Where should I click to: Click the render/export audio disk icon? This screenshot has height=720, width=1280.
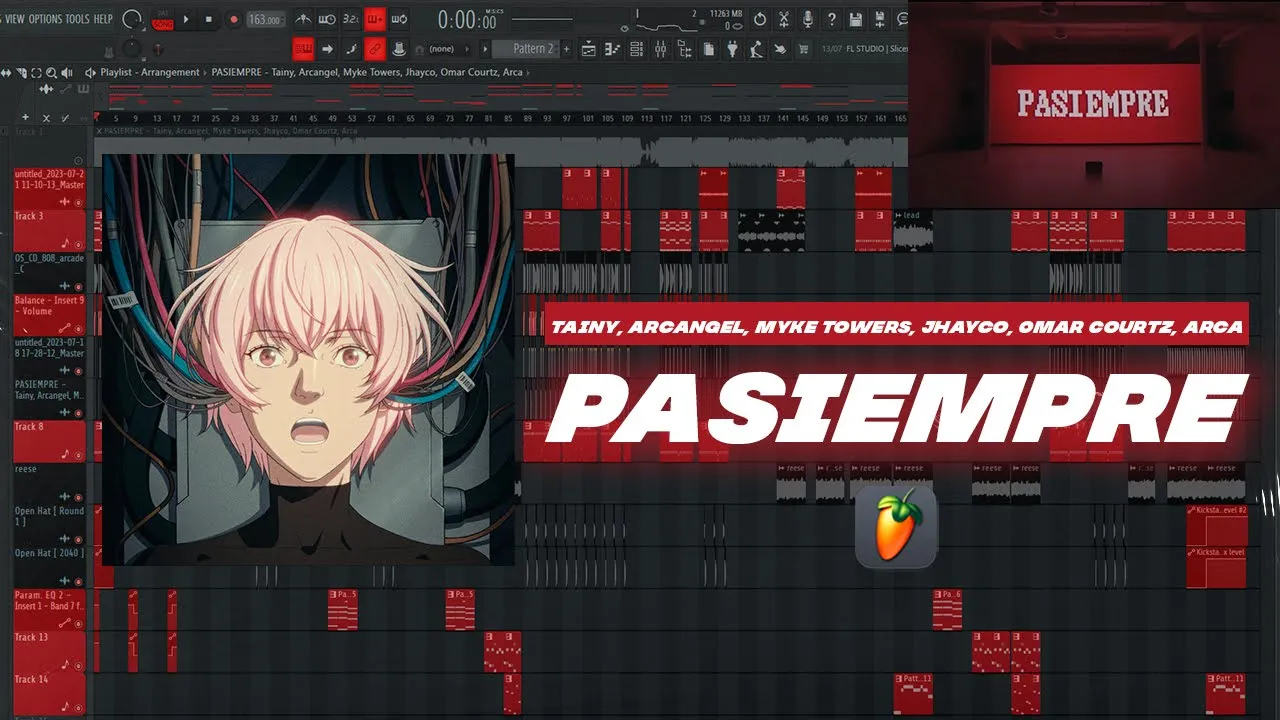click(x=880, y=19)
